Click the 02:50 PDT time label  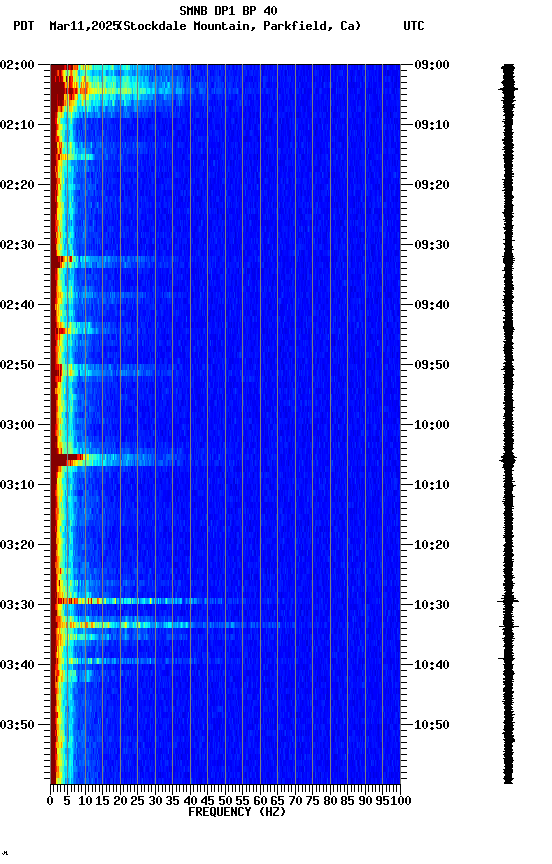(17, 365)
